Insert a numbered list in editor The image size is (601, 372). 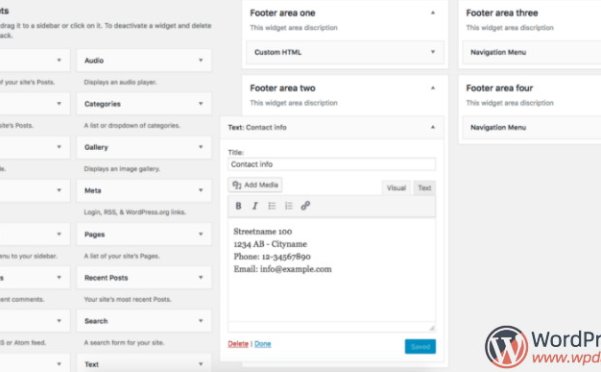tap(289, 206)
